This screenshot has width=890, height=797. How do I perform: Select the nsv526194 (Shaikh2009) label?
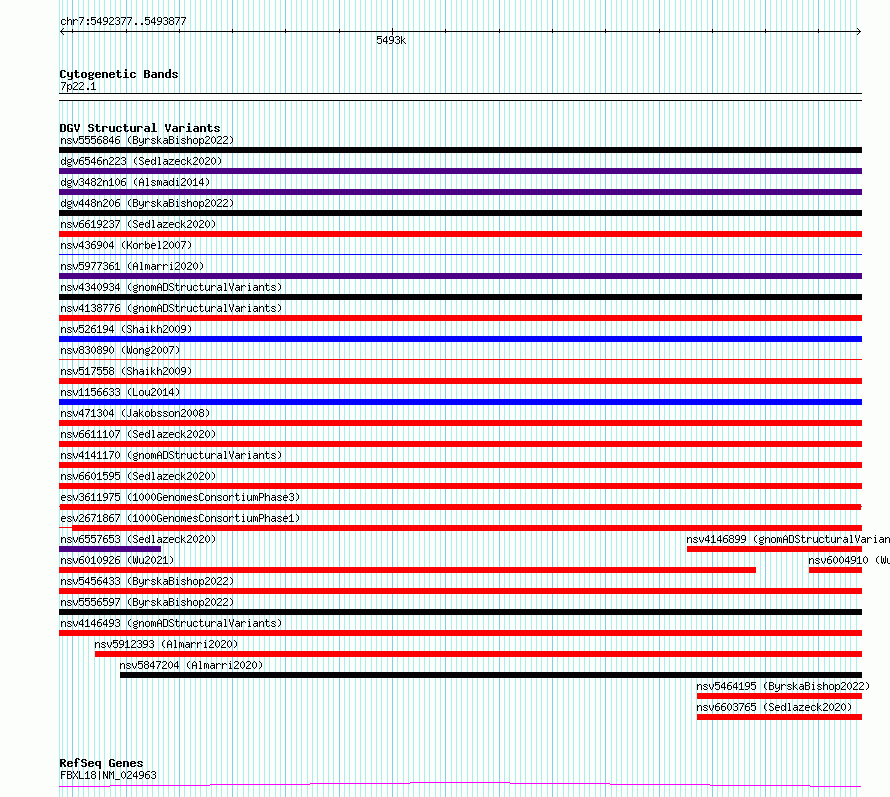point(126,329)
